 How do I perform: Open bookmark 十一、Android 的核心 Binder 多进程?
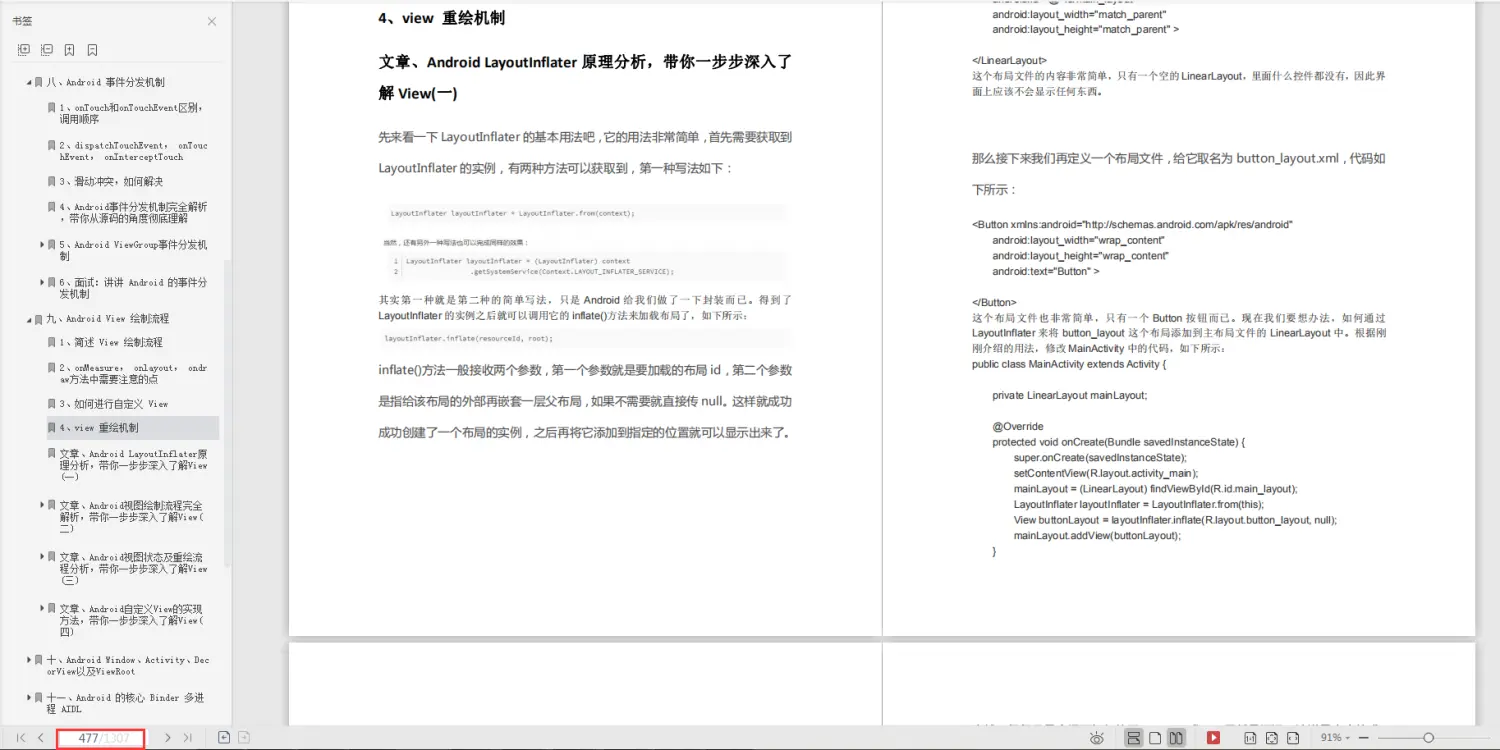coord(126,703)
